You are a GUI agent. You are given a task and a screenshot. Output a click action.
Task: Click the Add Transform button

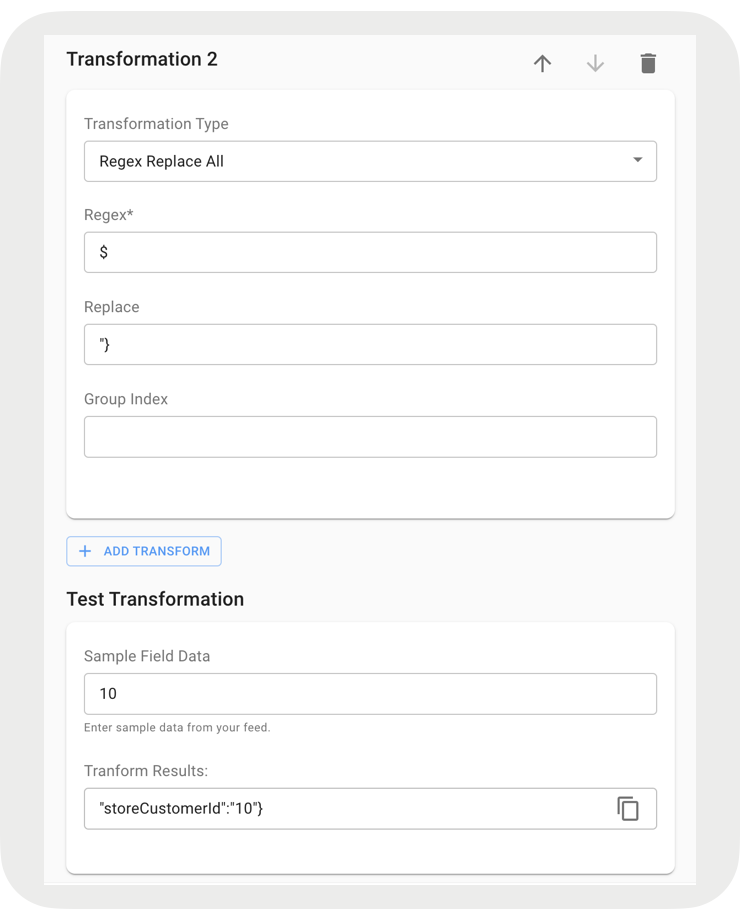(x=144, y=551)
